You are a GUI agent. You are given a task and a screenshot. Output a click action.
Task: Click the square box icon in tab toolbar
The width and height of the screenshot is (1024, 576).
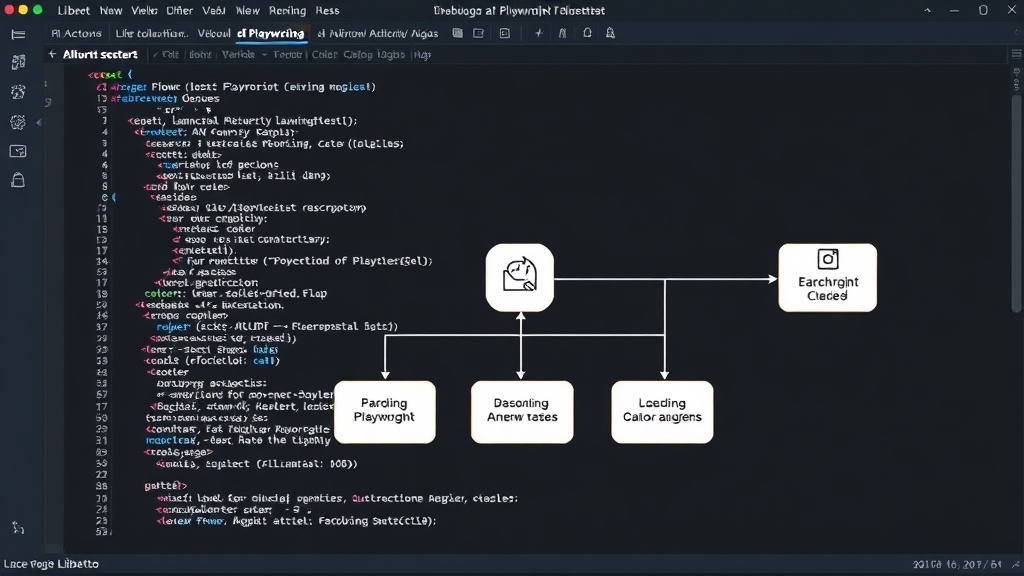pyautogui.click(x=505, y=33)
